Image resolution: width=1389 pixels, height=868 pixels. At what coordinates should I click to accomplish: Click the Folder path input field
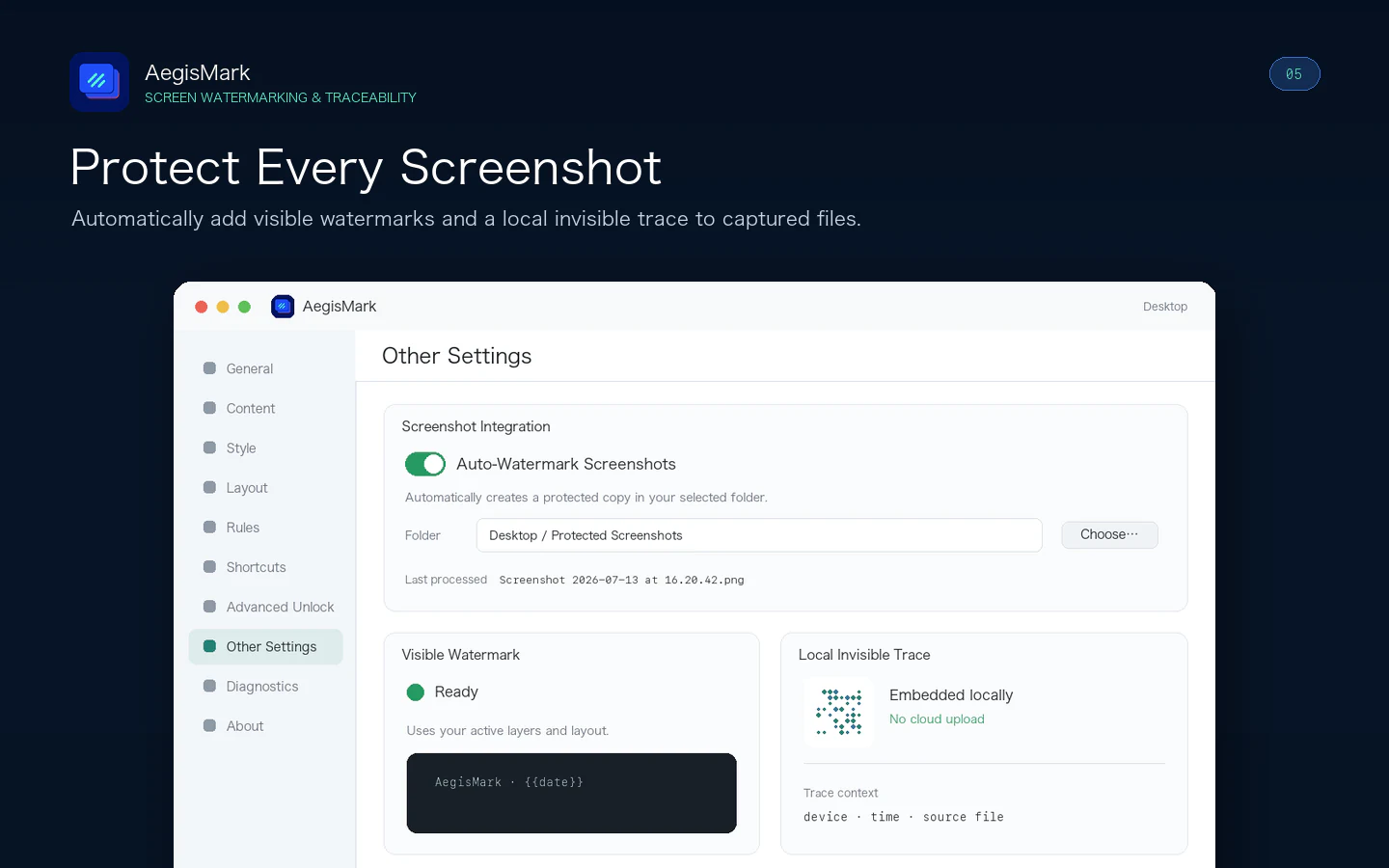(759, 535)
